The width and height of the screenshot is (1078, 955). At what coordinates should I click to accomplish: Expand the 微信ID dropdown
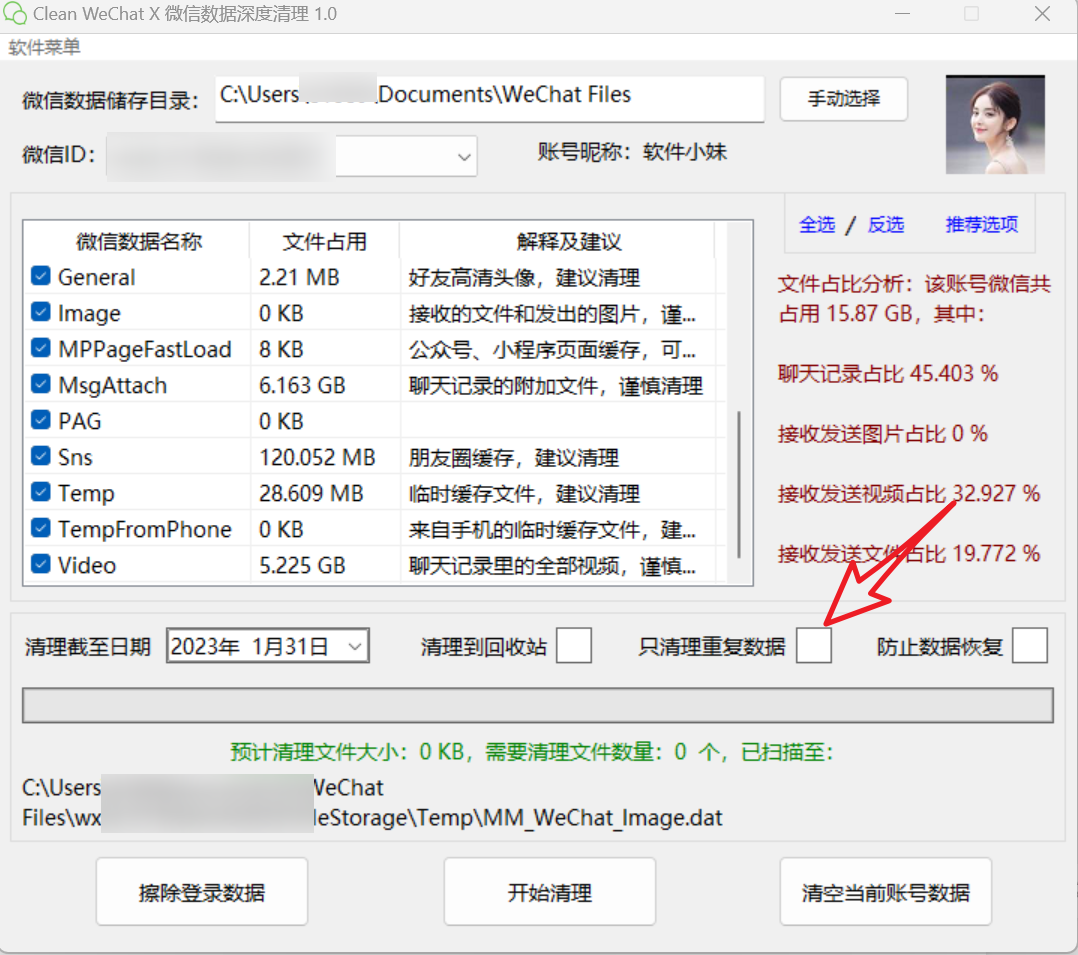pos(464,157)
